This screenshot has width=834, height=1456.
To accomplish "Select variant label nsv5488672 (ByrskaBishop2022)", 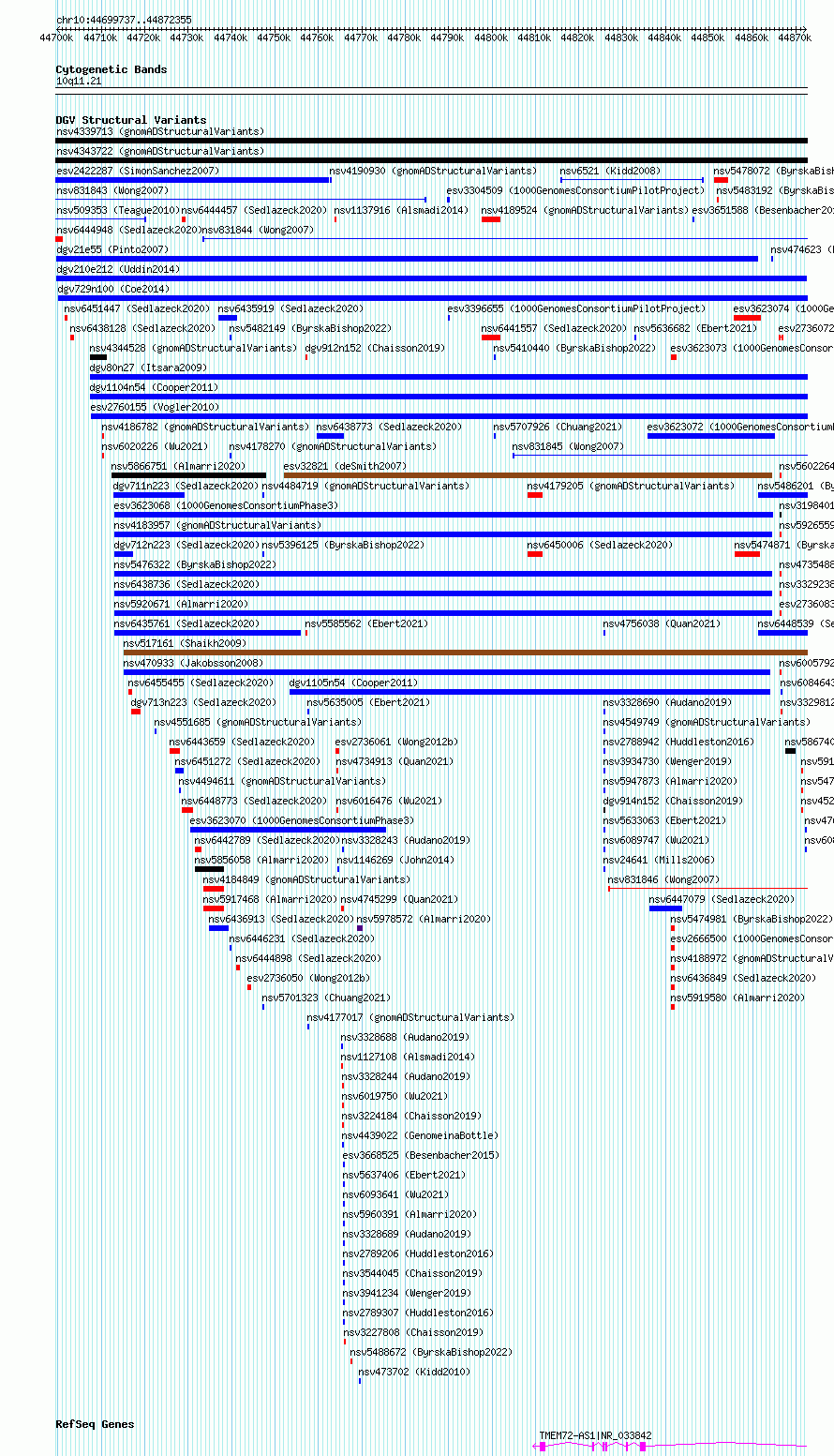I will tap(431, 1352).
